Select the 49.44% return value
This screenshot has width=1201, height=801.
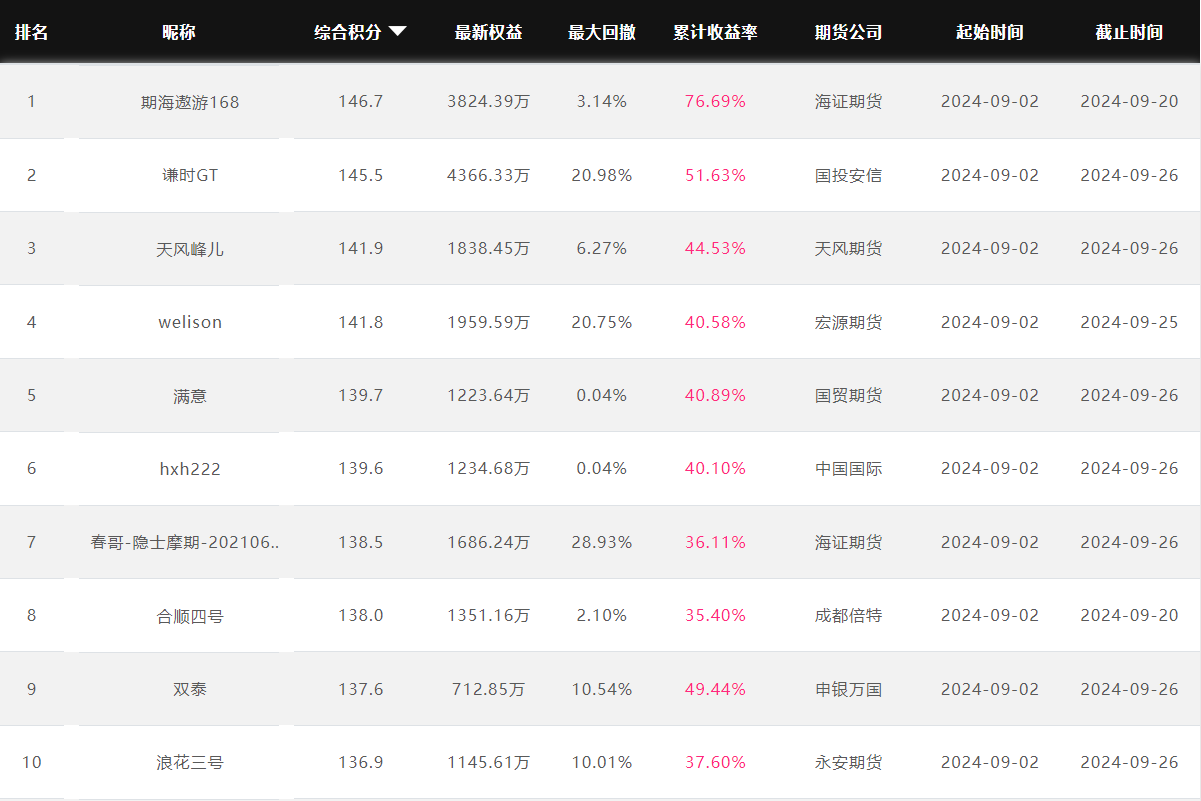[x=715, y=689]
